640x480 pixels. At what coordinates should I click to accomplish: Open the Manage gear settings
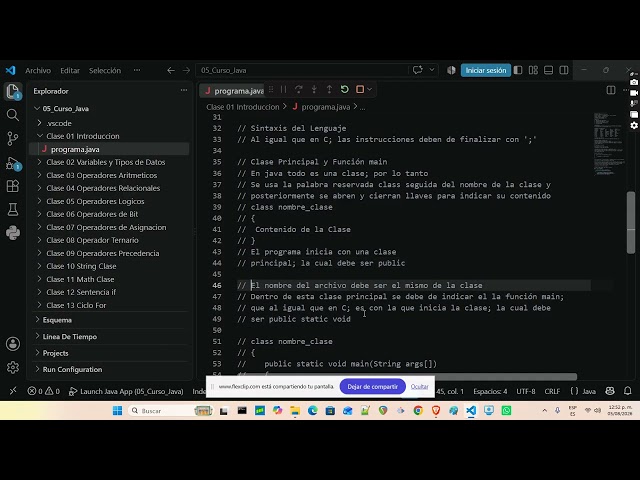click(13, 367)
